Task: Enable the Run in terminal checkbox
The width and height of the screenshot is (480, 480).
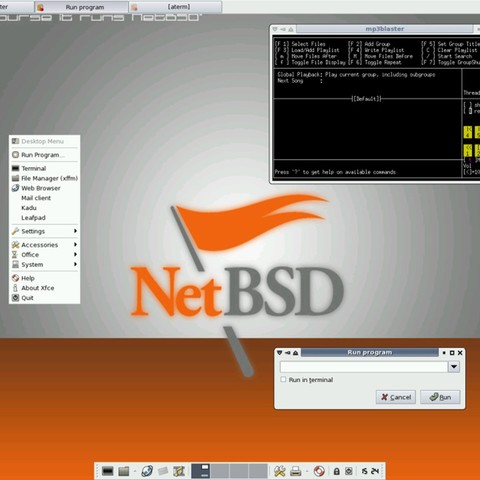Action: pyautogui.click(x=283, y=379)
